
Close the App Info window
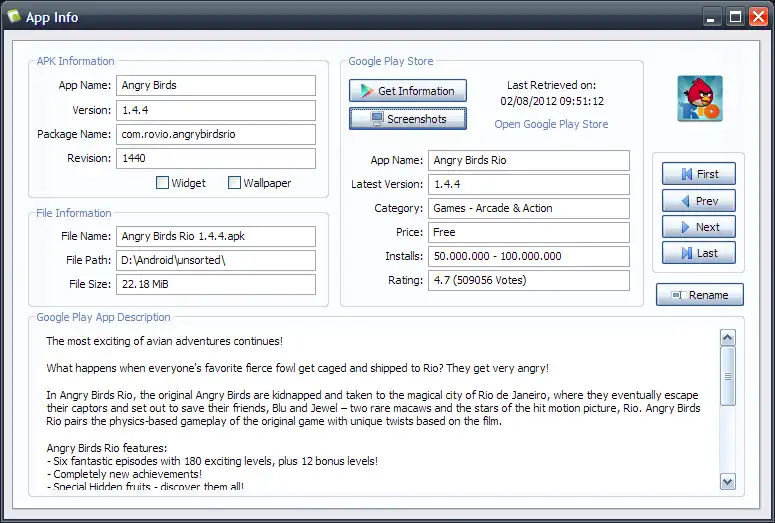(758, 17)
